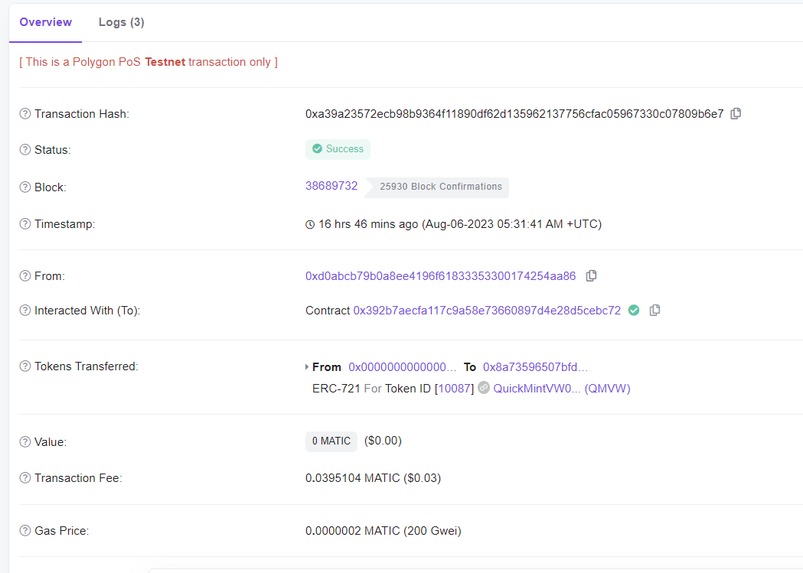
Task: Click the help icon next to Timestamp
Action: pyautogui.click(x=25, y=224)
